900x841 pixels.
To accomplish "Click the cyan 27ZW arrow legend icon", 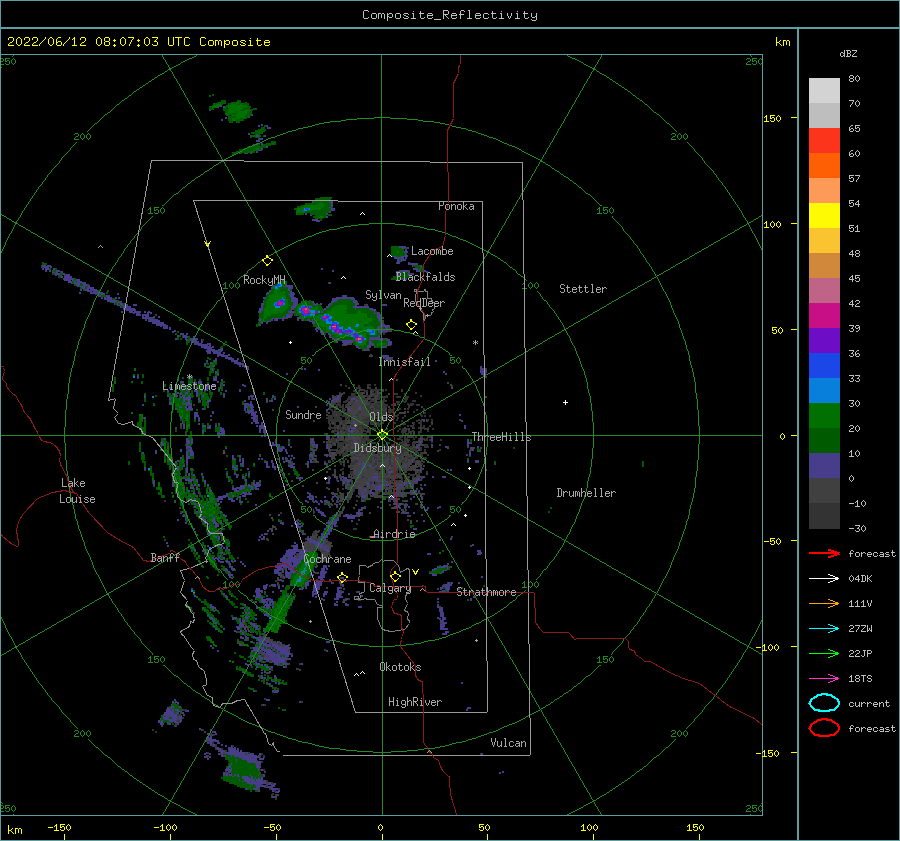I will pyautogui.click(x=824, y=629).
